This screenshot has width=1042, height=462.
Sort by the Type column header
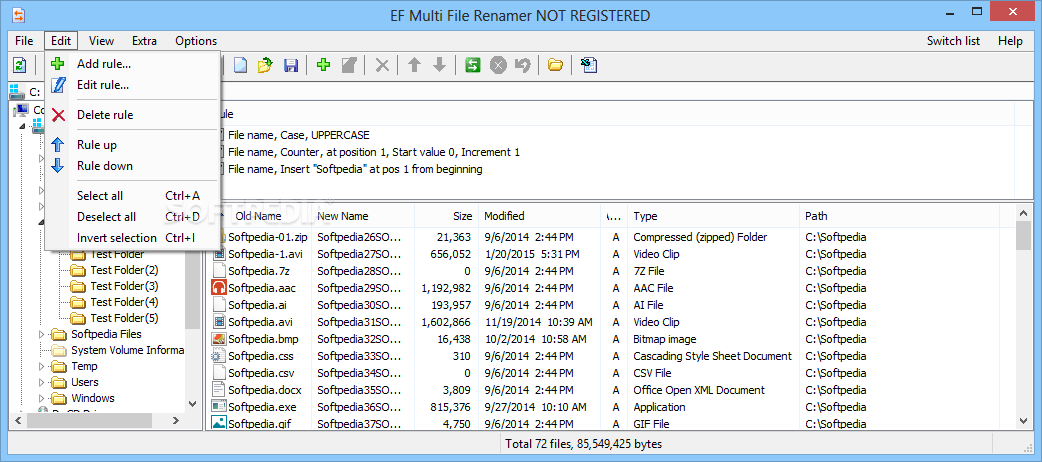pos(713,216)
